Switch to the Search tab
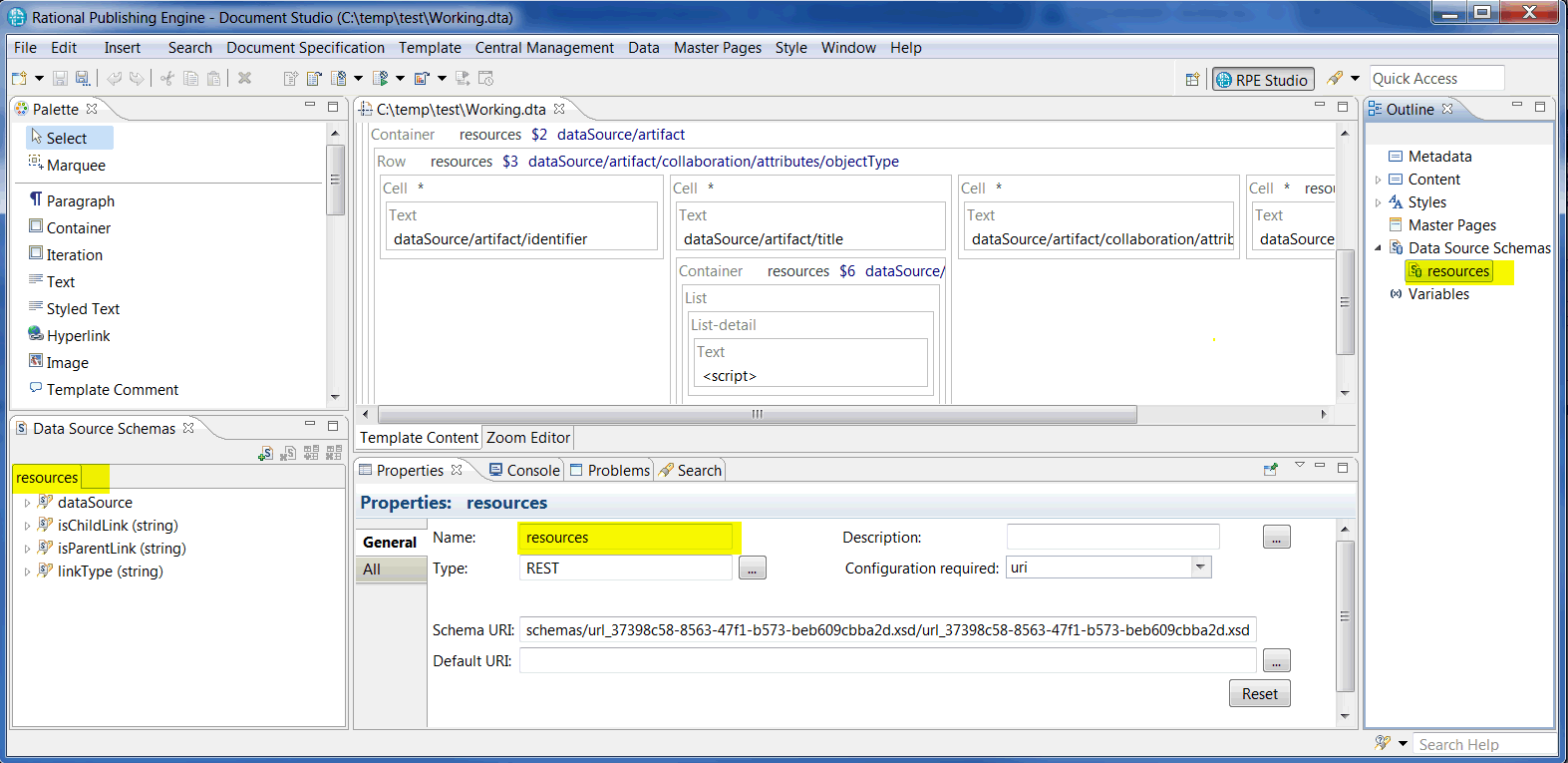The height and width of the screenshot is (763, 1568). [691, 470]
